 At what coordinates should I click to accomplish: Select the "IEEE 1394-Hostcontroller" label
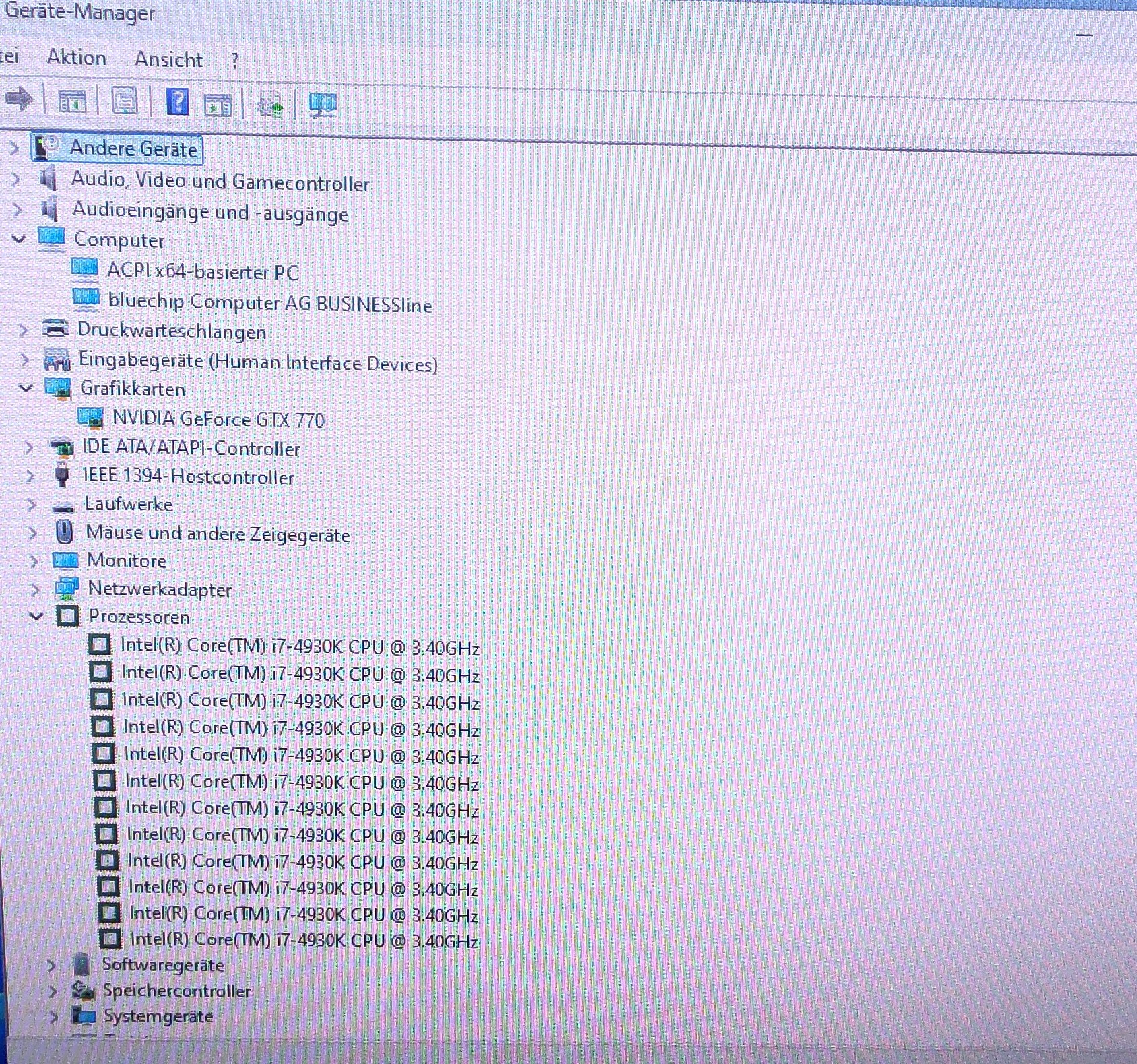point(189,476)
